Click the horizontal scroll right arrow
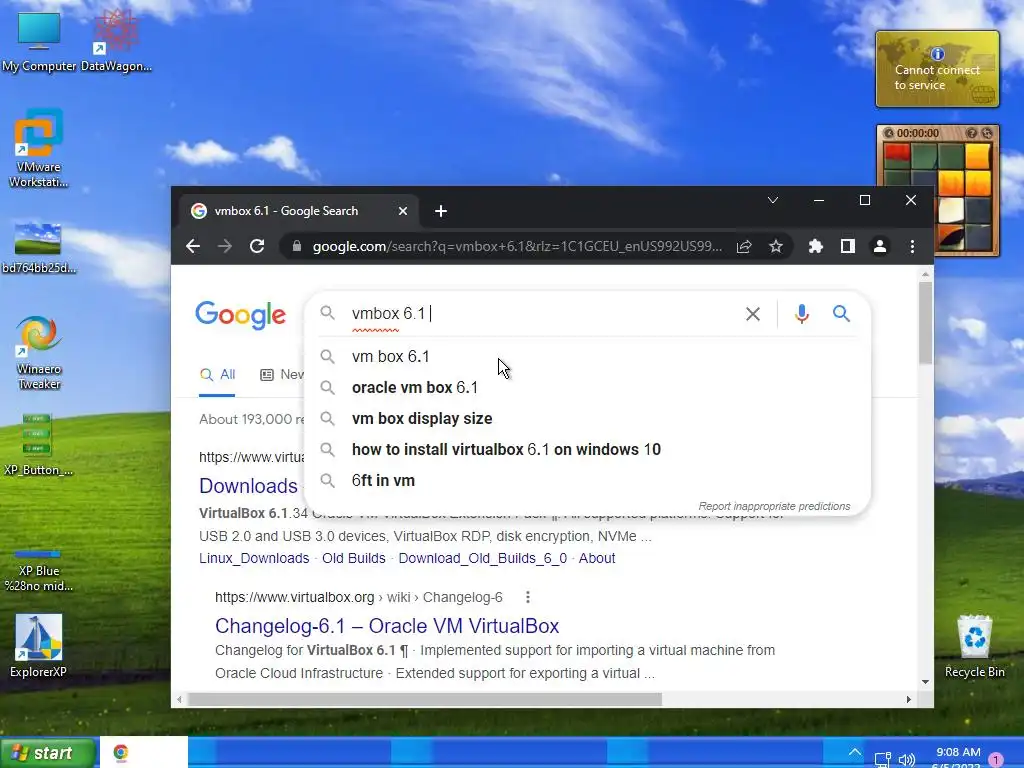 908,699
